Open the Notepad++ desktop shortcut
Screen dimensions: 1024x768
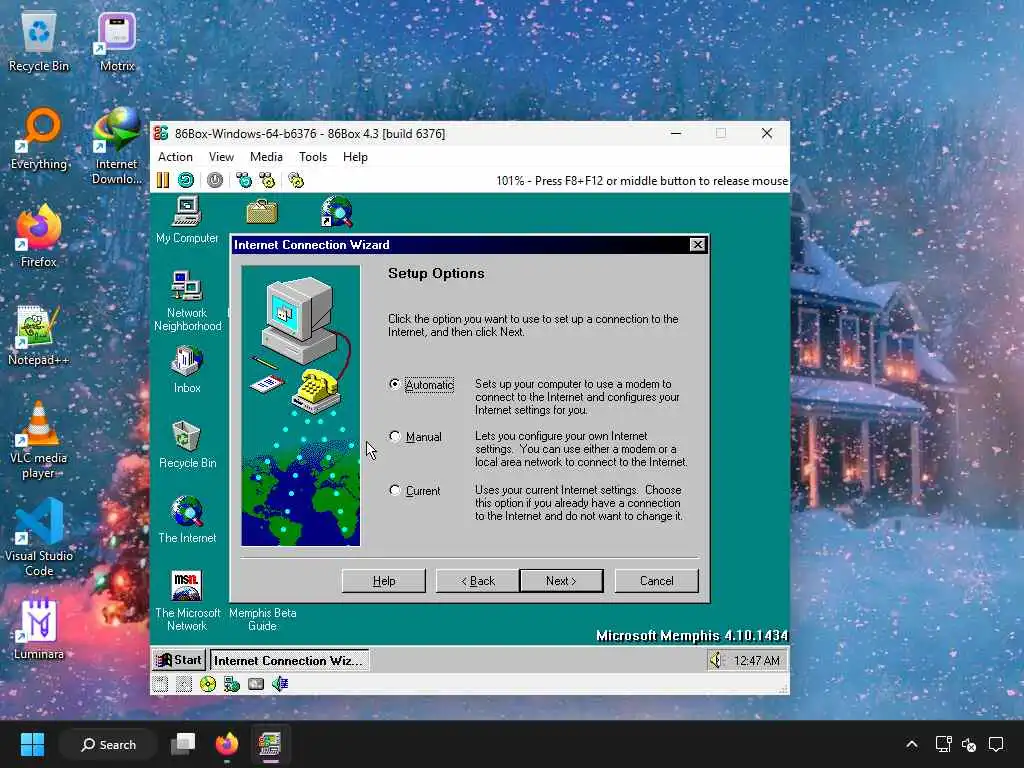pyautogui.click(x=39, y=336)
